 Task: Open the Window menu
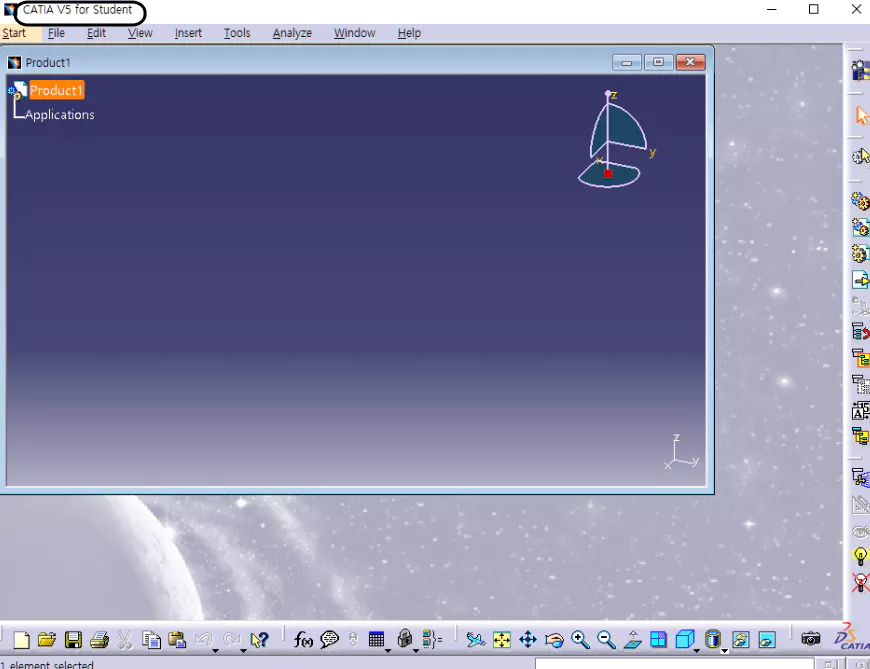coord(355,33)
